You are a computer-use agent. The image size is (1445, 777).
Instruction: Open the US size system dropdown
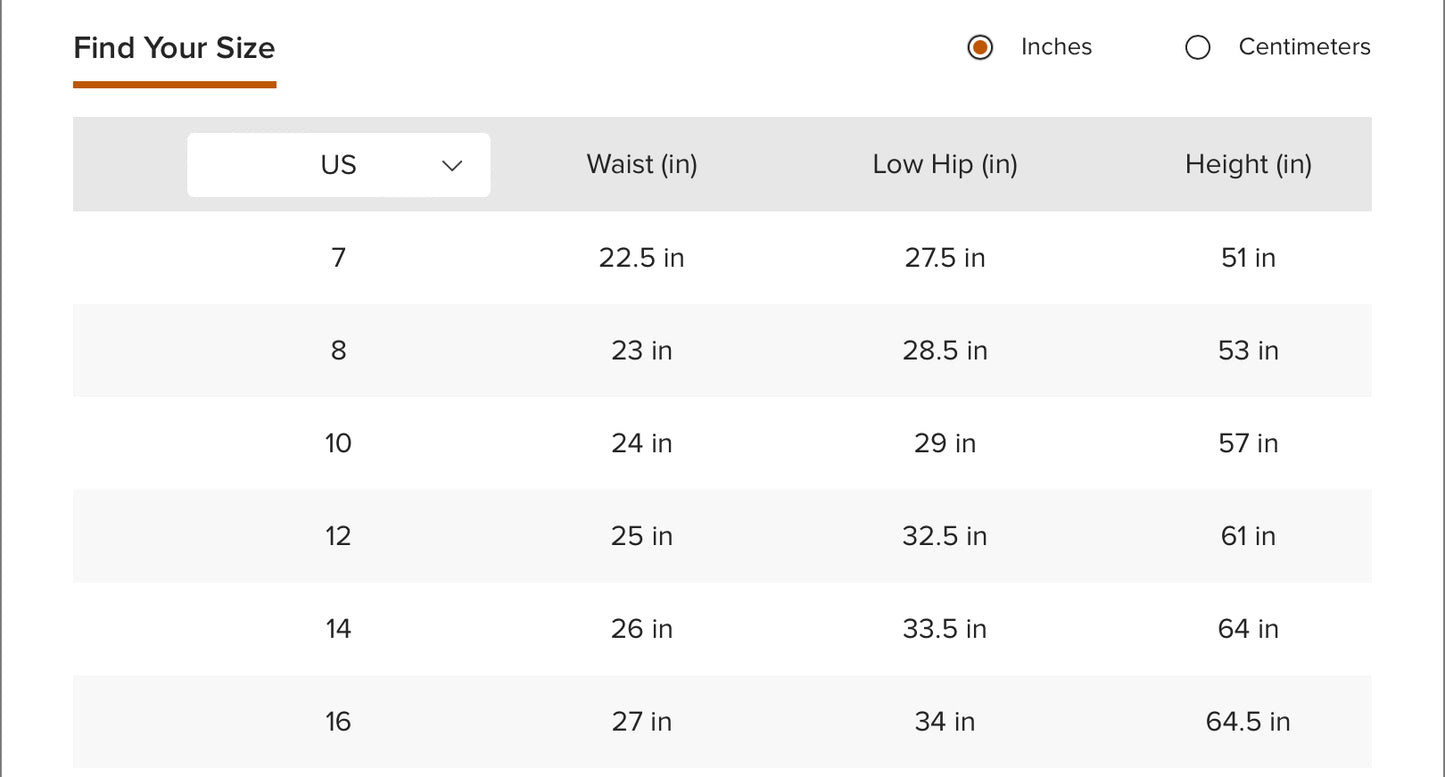[339, 165]
